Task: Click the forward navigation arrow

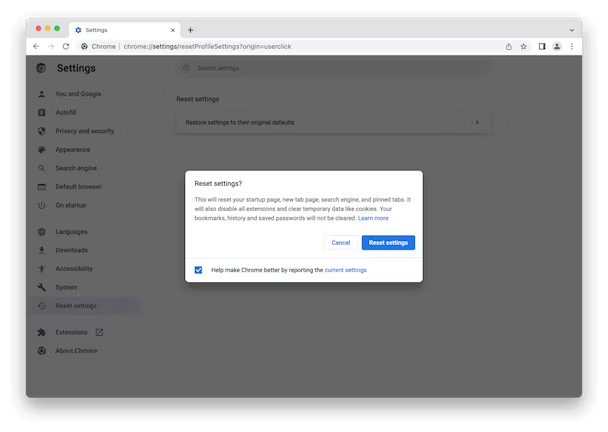Action: pyautogui.click(x=51, y=47)
